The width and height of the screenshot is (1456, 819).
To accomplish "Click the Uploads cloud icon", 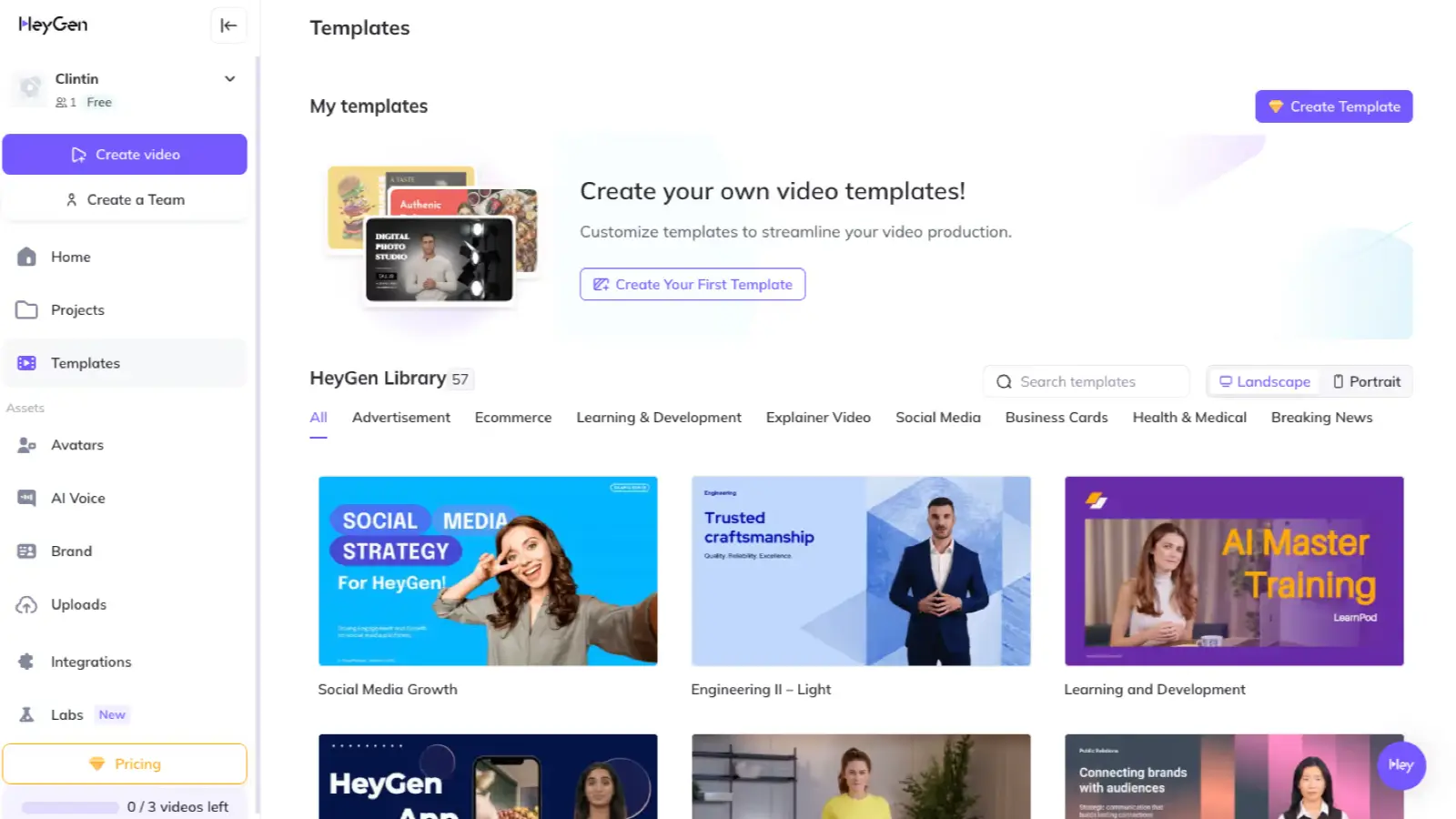I will click(27, 605).
